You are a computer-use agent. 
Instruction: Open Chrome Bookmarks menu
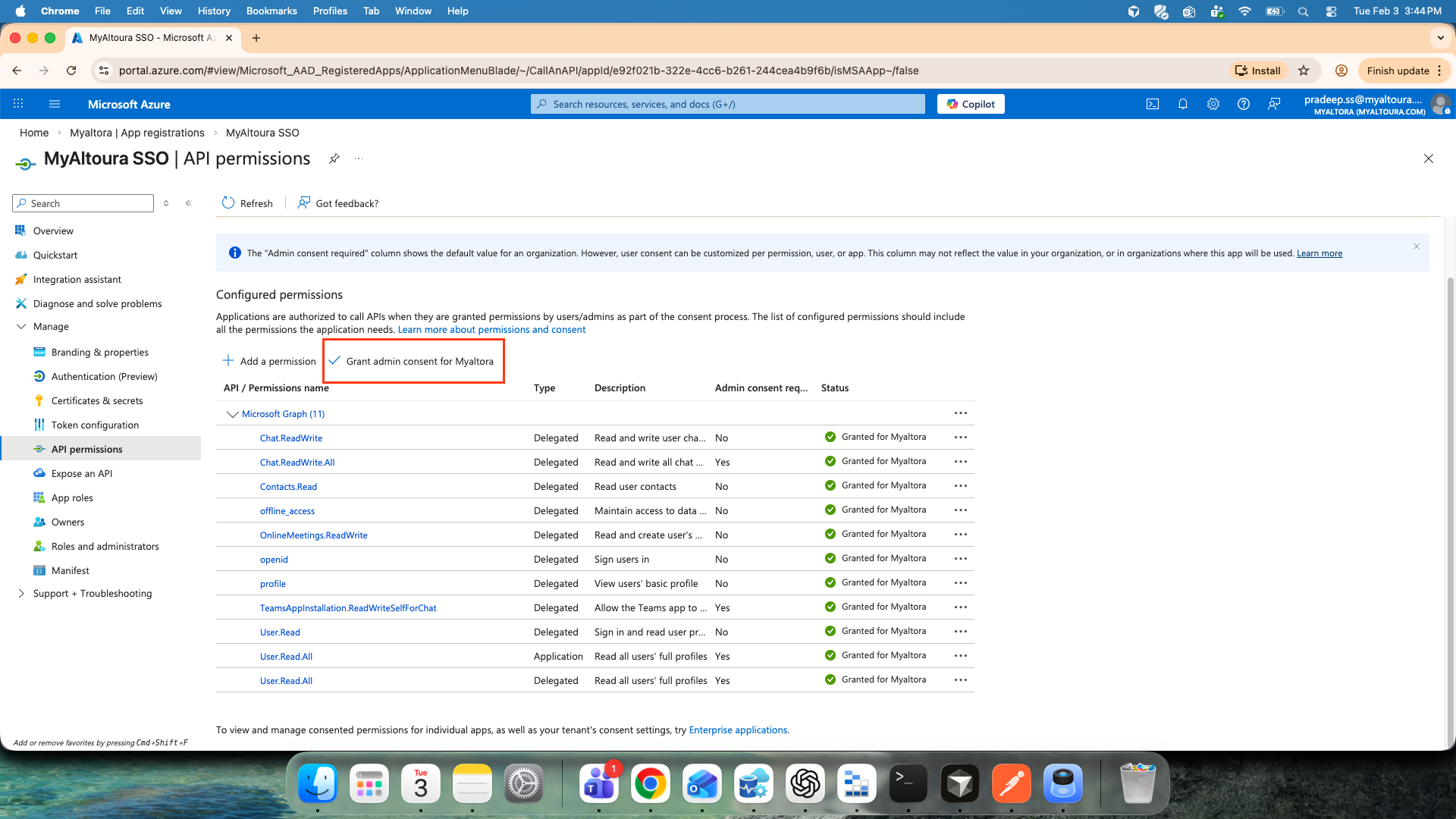click(271, 11)
